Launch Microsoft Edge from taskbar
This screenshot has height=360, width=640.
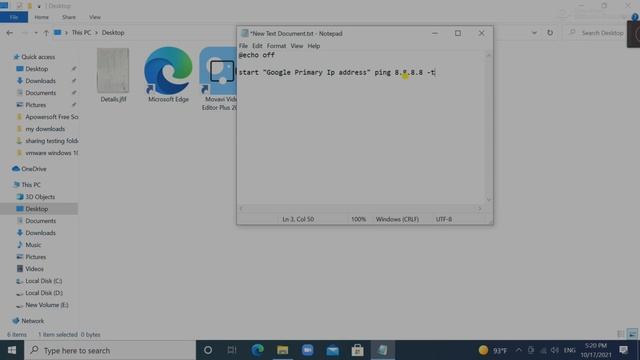258,350
